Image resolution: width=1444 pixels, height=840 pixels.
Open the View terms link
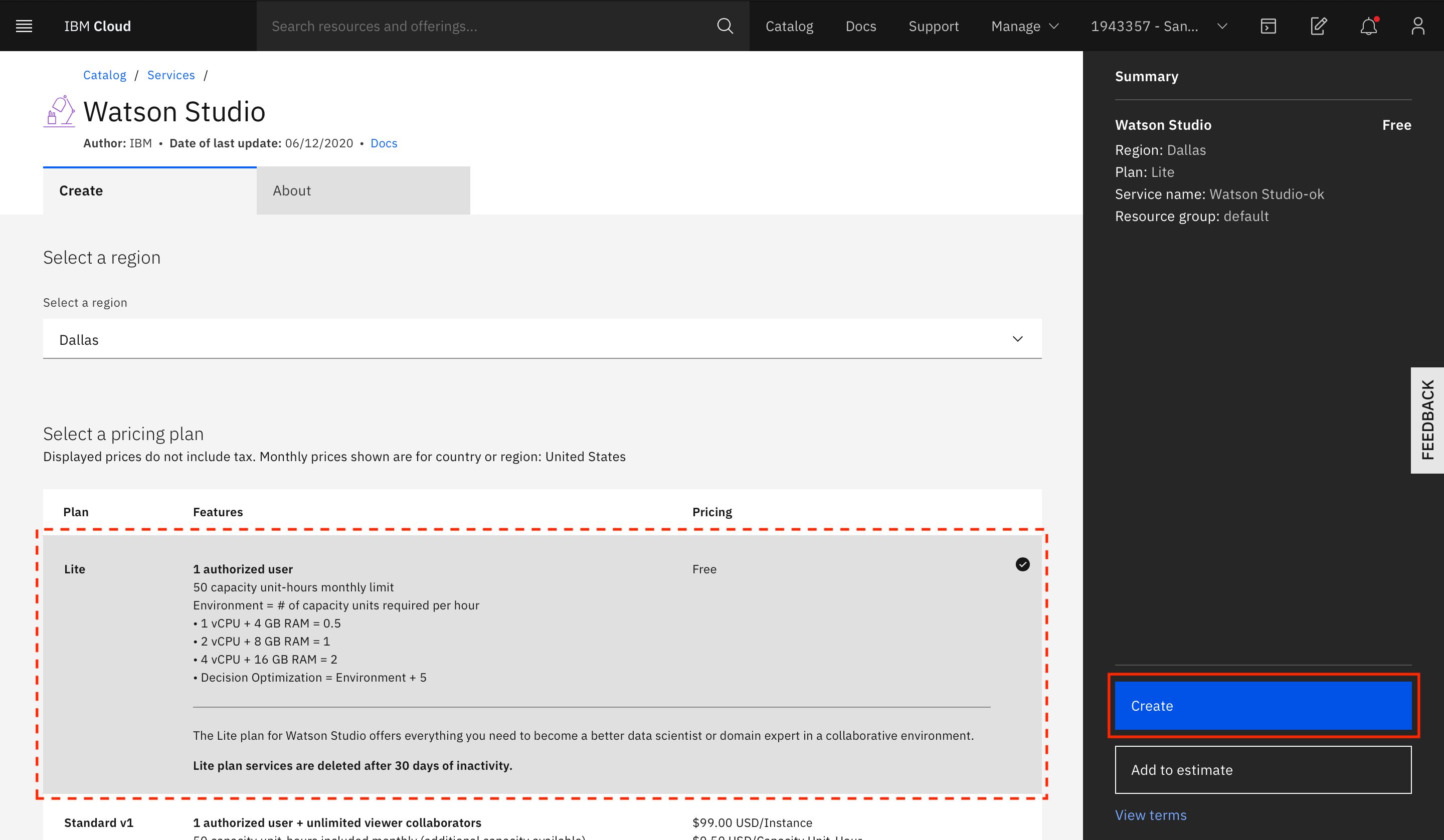point(1150,815)
